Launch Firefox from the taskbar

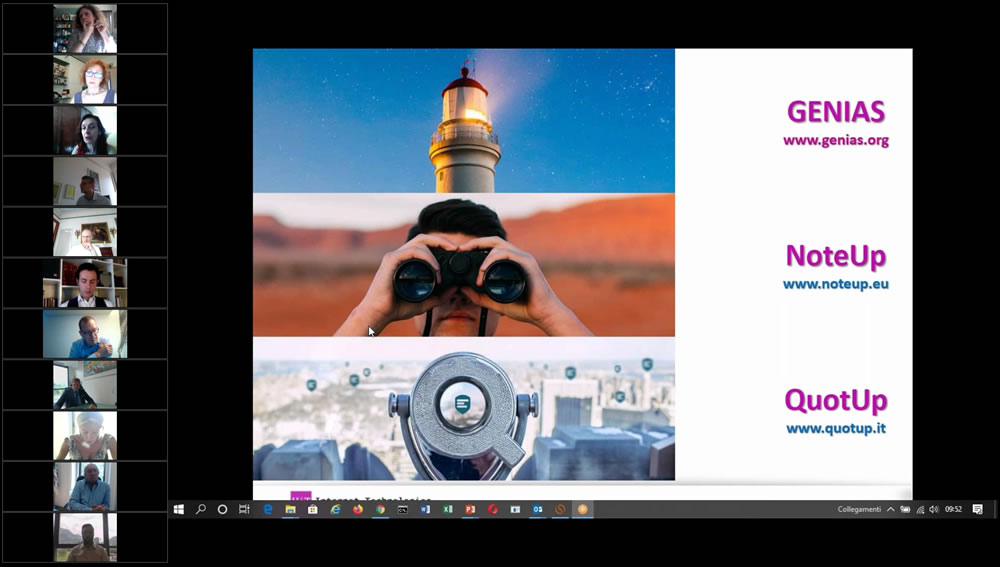coord(358,509)
